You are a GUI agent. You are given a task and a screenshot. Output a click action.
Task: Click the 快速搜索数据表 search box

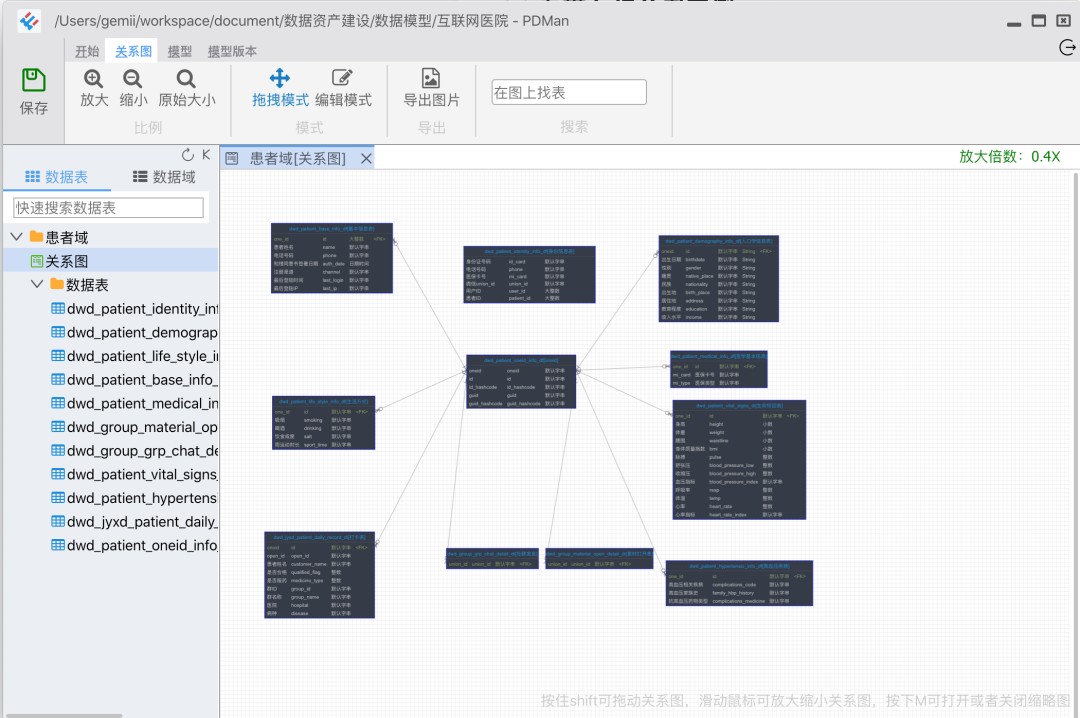108,207
